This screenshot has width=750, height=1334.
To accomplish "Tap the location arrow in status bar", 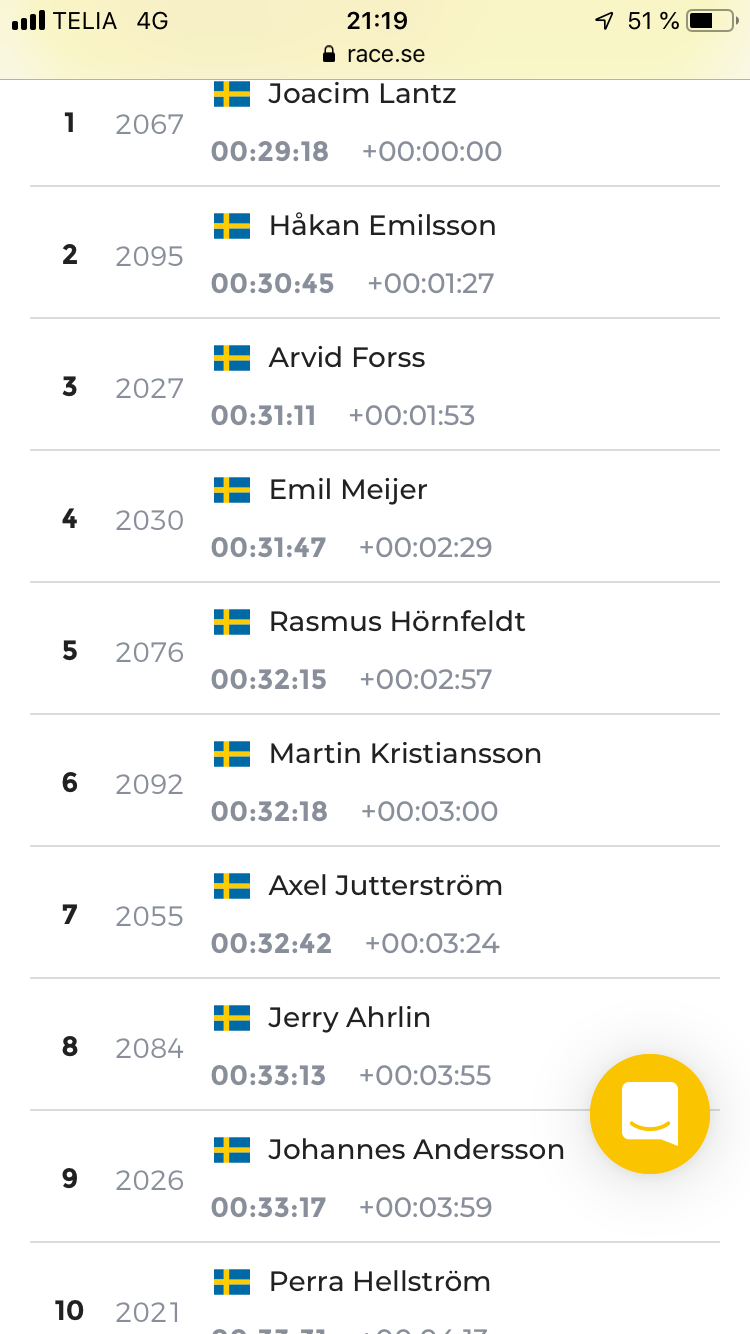I will 604,20.
